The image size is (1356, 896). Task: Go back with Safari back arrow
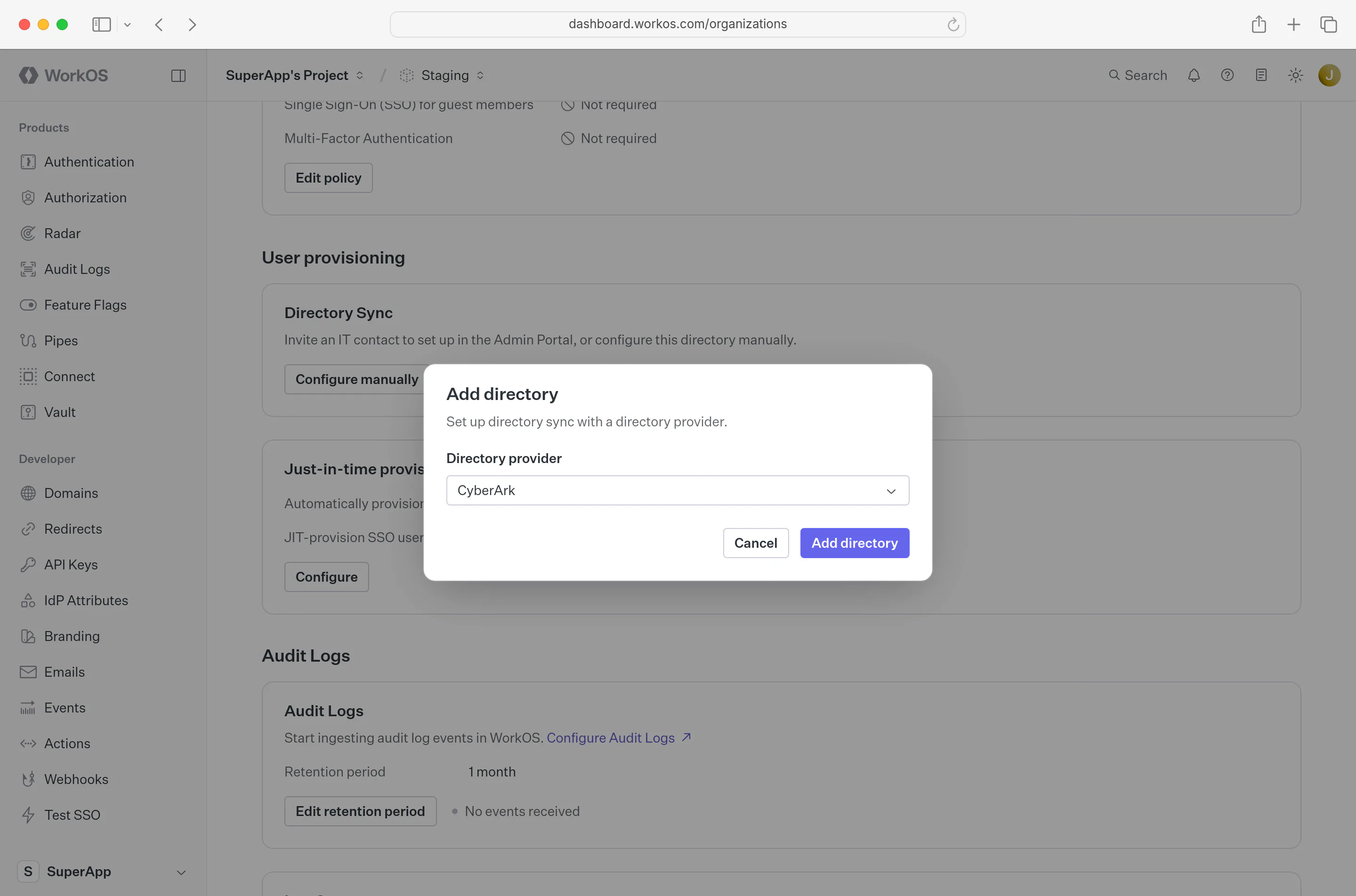tap(159, 24)
